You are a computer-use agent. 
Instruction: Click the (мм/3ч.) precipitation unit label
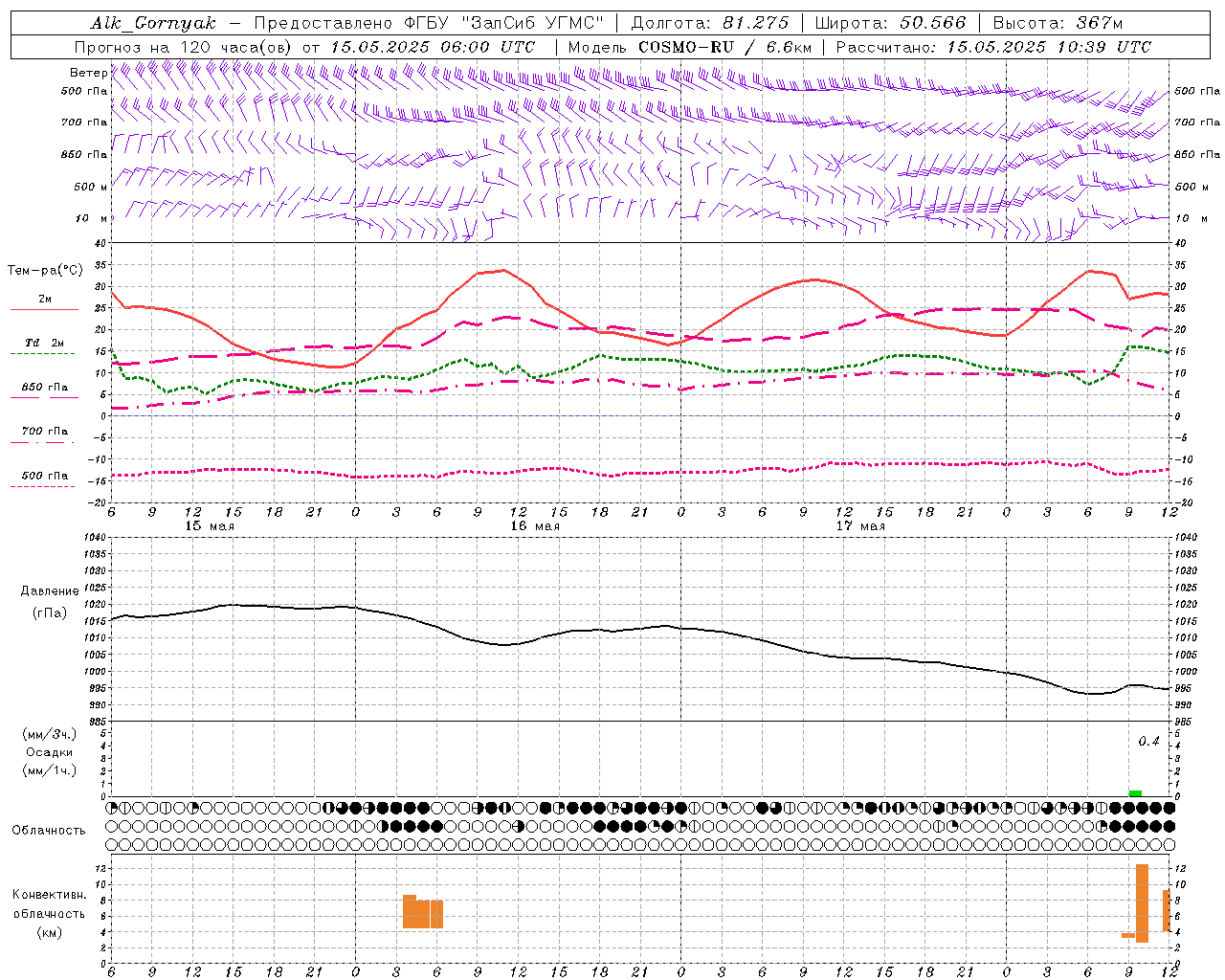[50, 734]
